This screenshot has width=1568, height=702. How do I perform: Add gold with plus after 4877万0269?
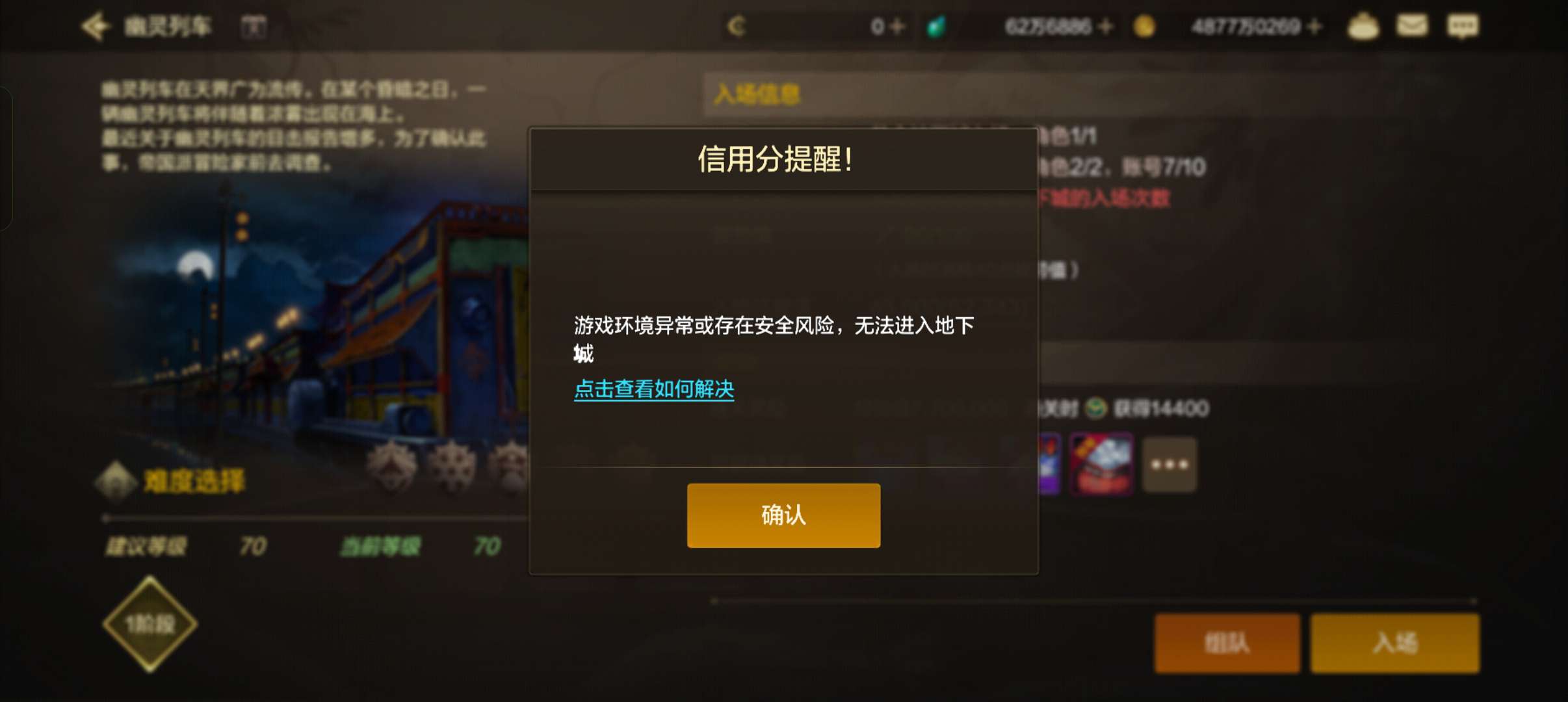[1314, 27]
